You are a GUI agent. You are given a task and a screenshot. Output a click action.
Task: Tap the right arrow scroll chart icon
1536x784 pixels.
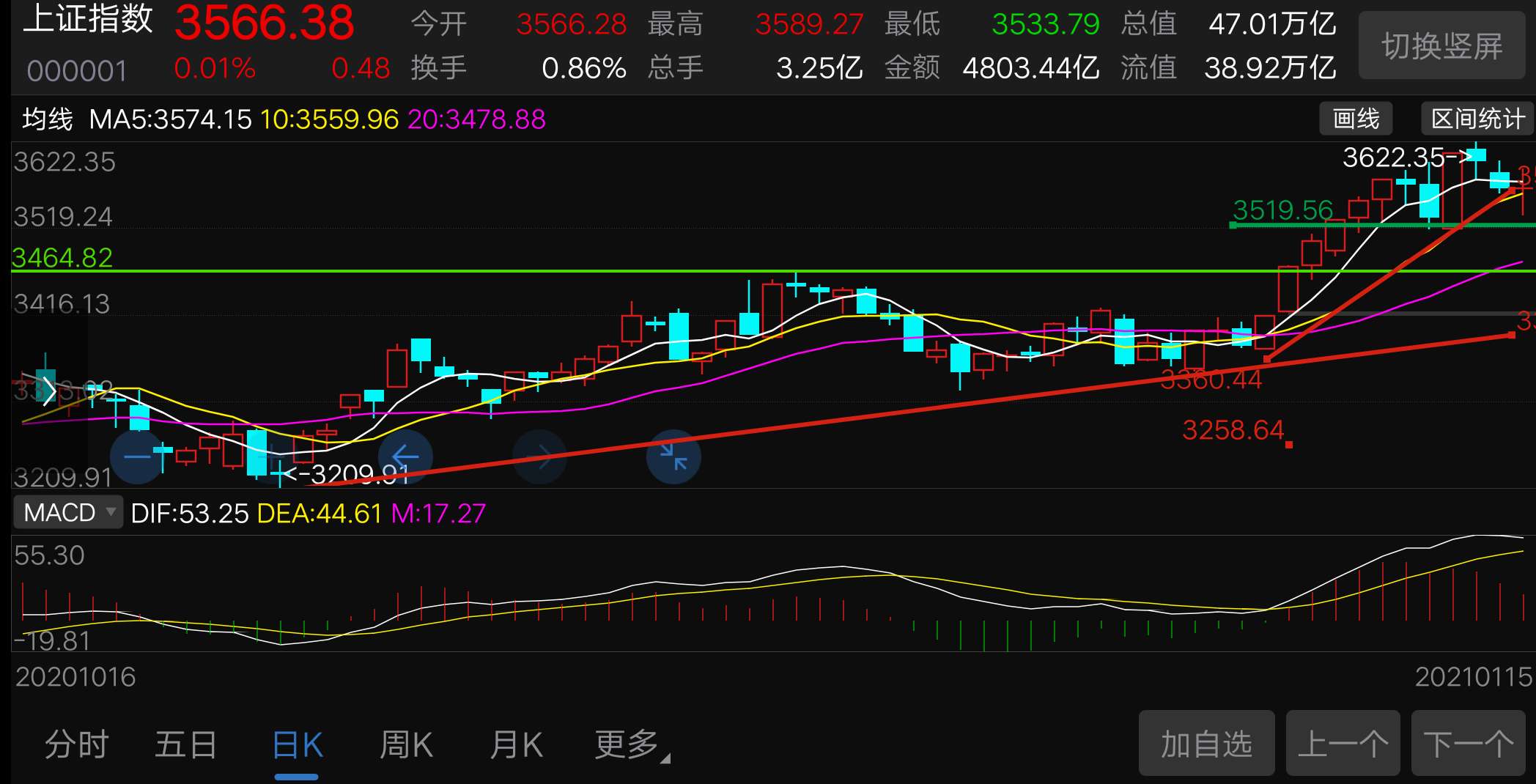539,456
